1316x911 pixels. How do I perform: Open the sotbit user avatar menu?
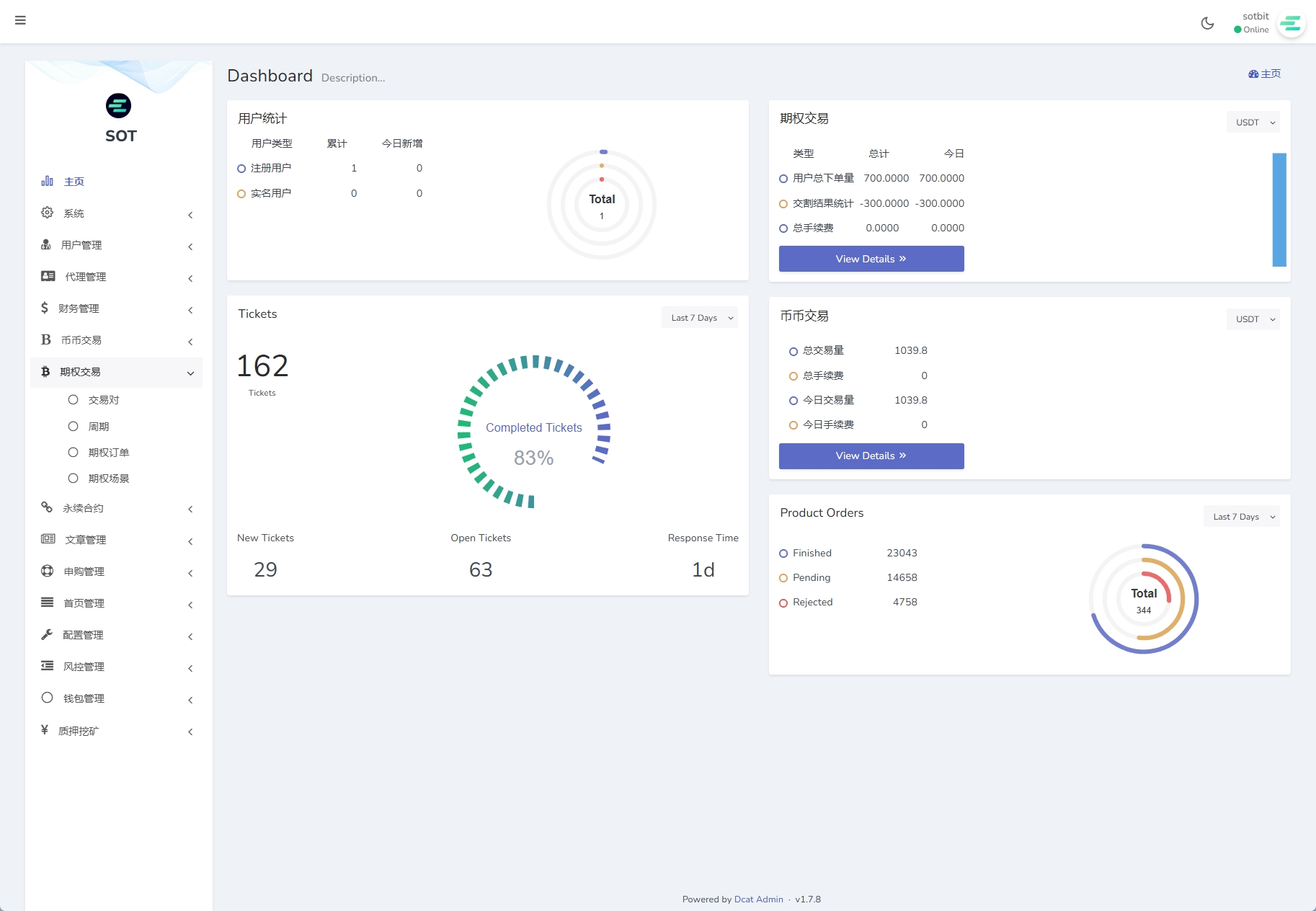tap(1291, 24)
